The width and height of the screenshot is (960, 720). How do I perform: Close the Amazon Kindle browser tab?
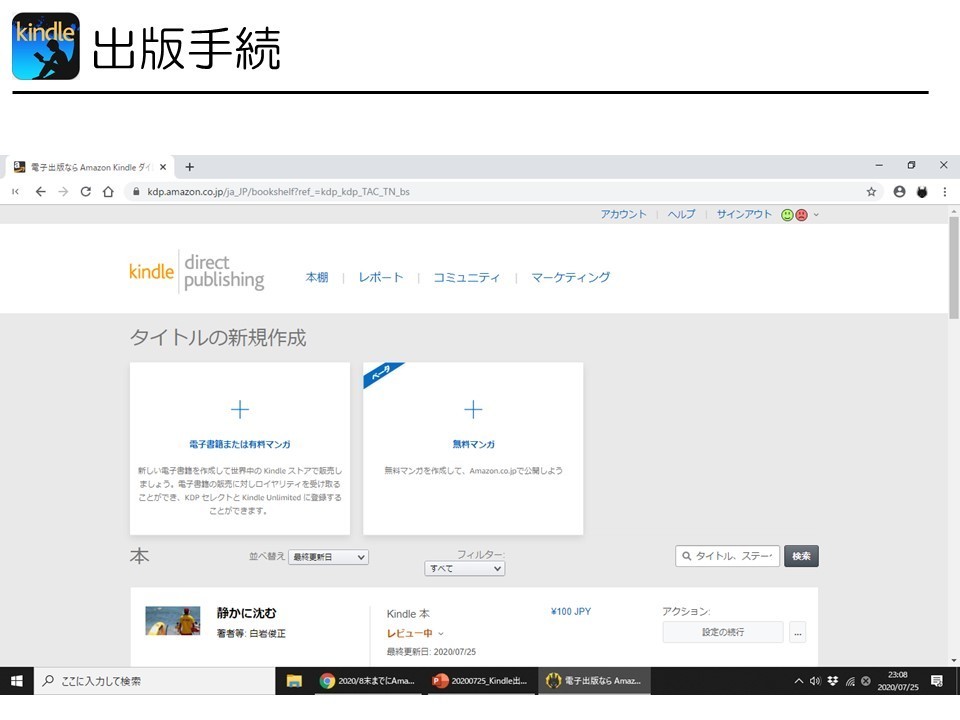pyautogui.click(x=163, y=167)
